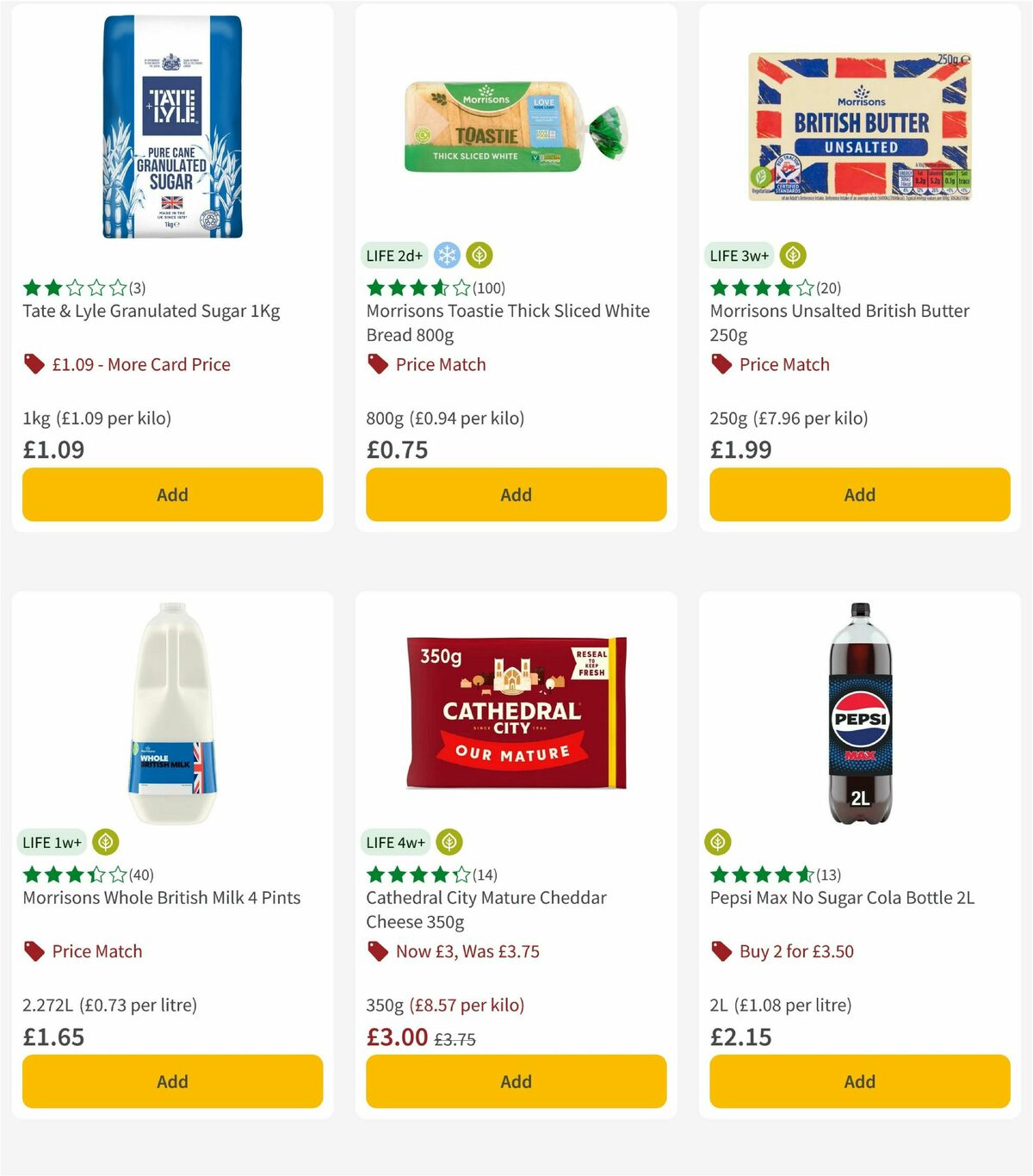Screen dimensions: 1033x1176
Task: Click the red tag icon beside More Card Price
Action: 33,365
